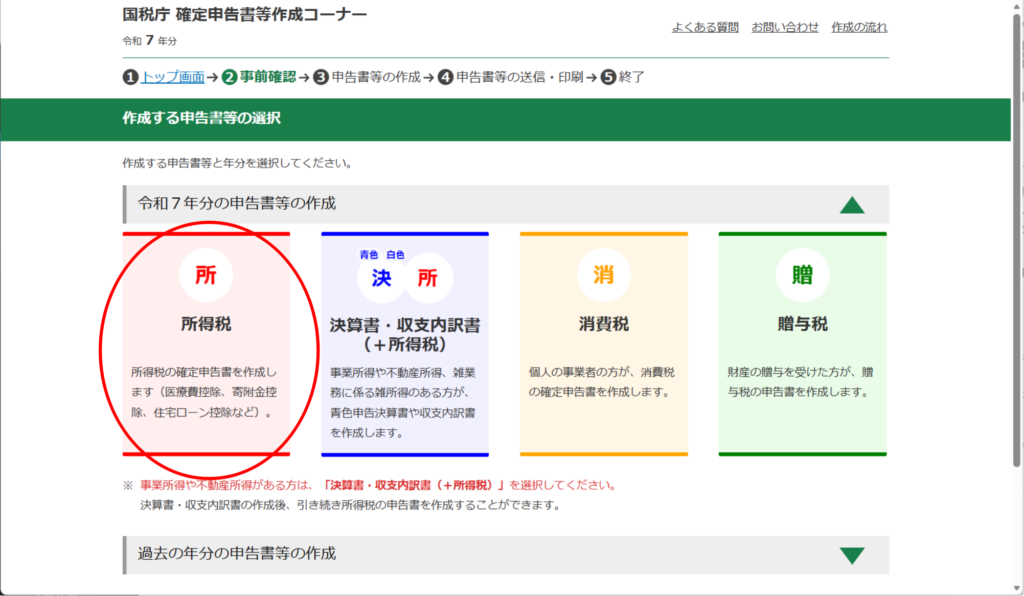Open the 所得税 card title
The image size is (1024, 596).
pyautogui.click(x=206, y=324)
